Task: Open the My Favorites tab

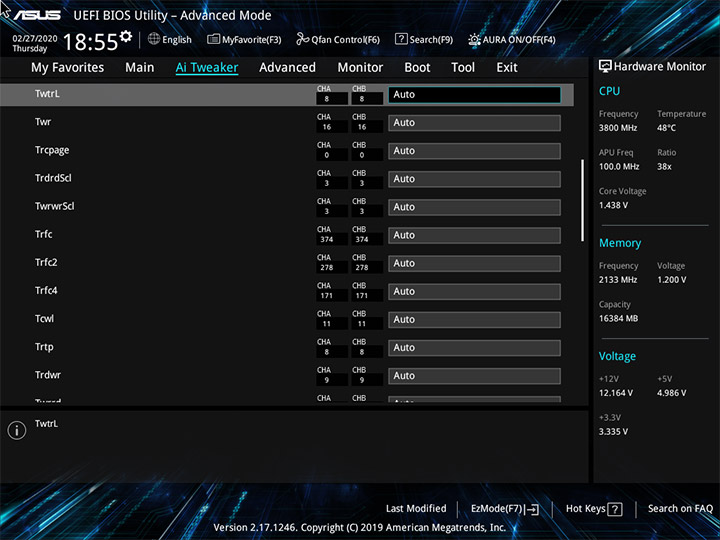Action: (68, 68)
